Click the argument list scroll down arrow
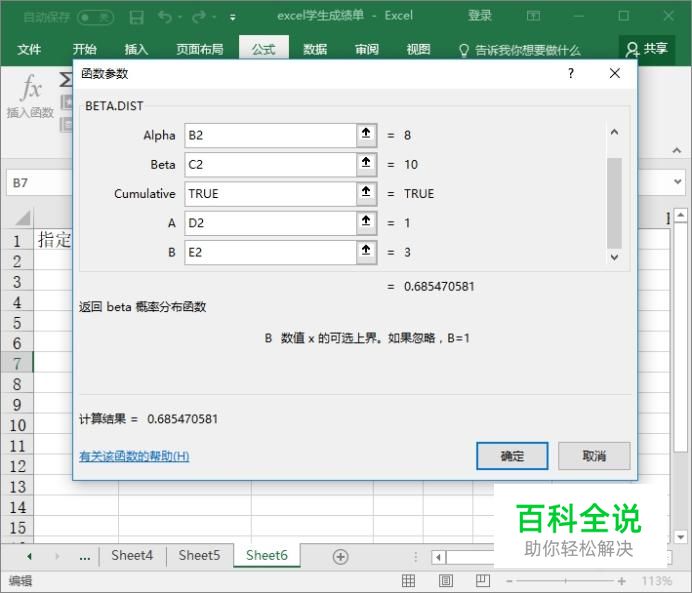692x593 pixels. (614, 257)
